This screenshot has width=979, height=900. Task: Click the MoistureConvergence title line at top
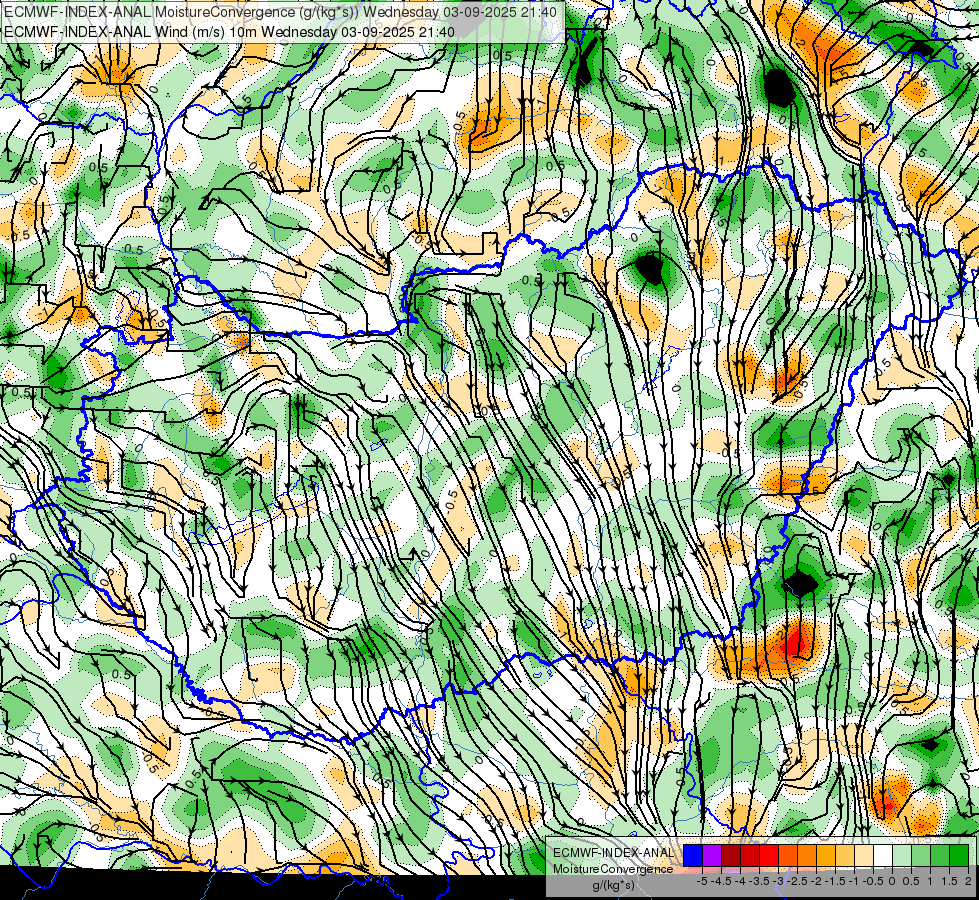(280, 12)
